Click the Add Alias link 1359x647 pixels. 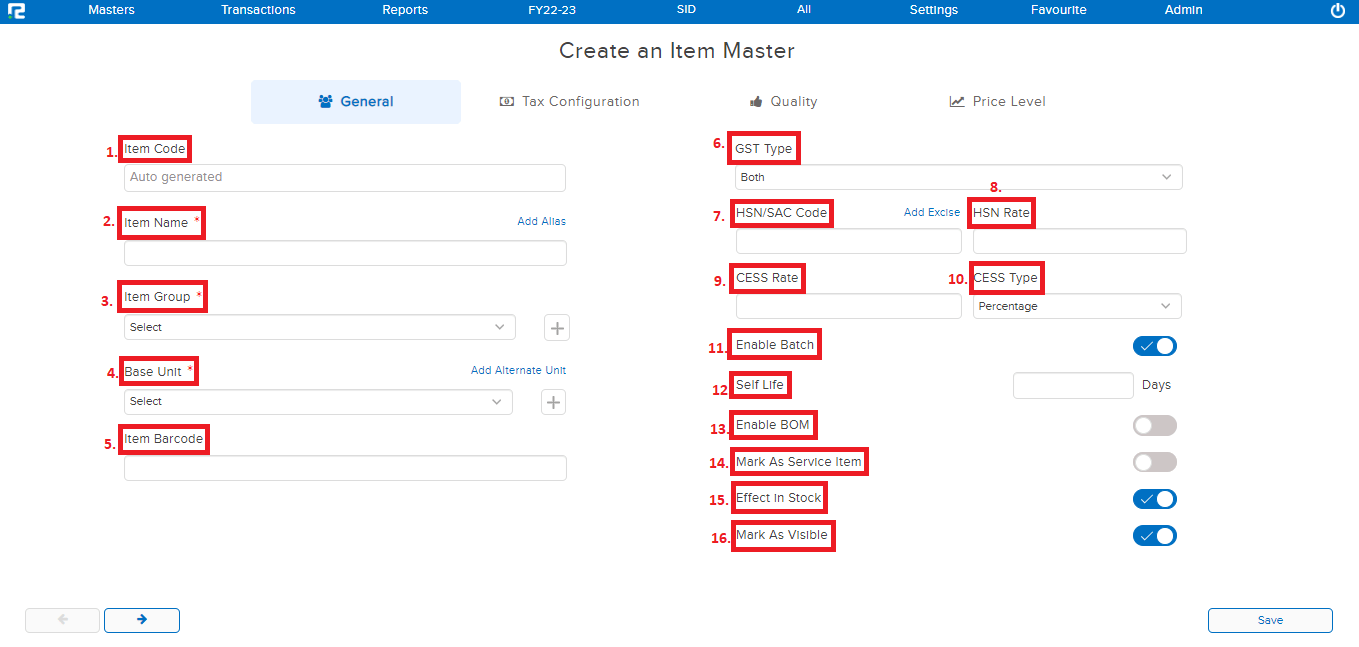[541, 222]
